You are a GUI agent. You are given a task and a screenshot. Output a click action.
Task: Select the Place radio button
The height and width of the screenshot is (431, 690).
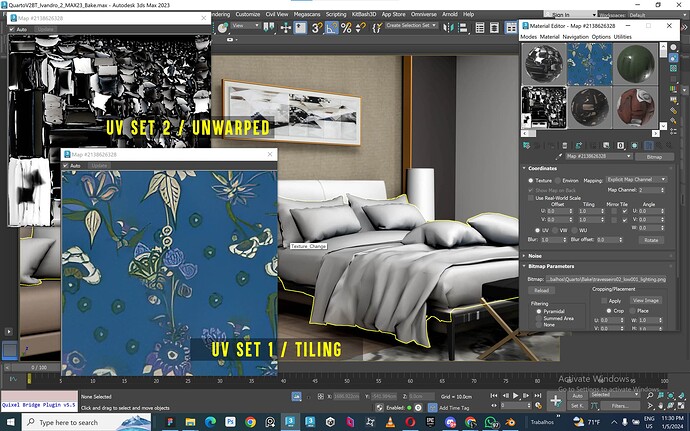633,311
